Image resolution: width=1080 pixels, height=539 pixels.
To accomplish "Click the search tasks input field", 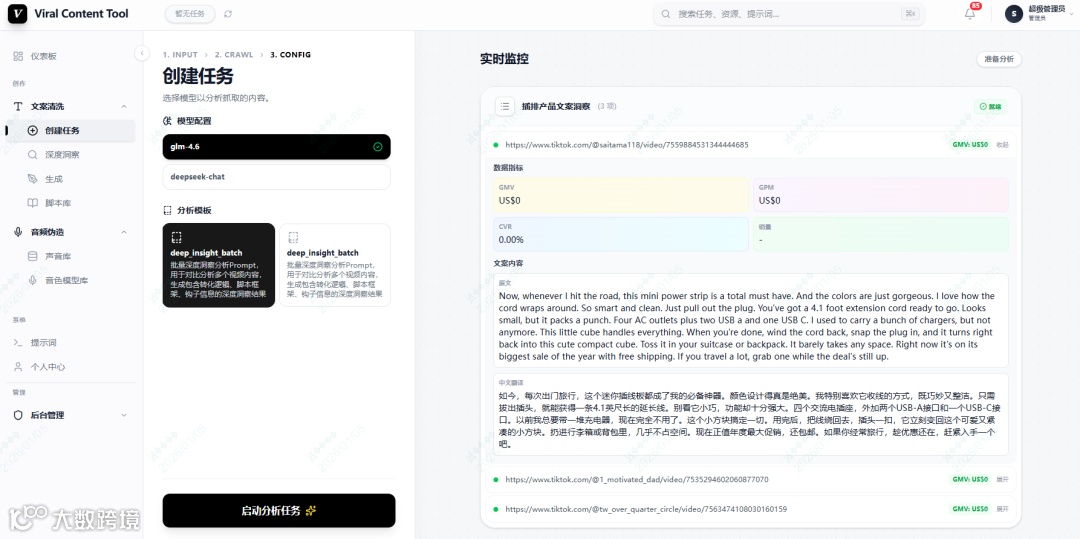I will tap(789, 14).
